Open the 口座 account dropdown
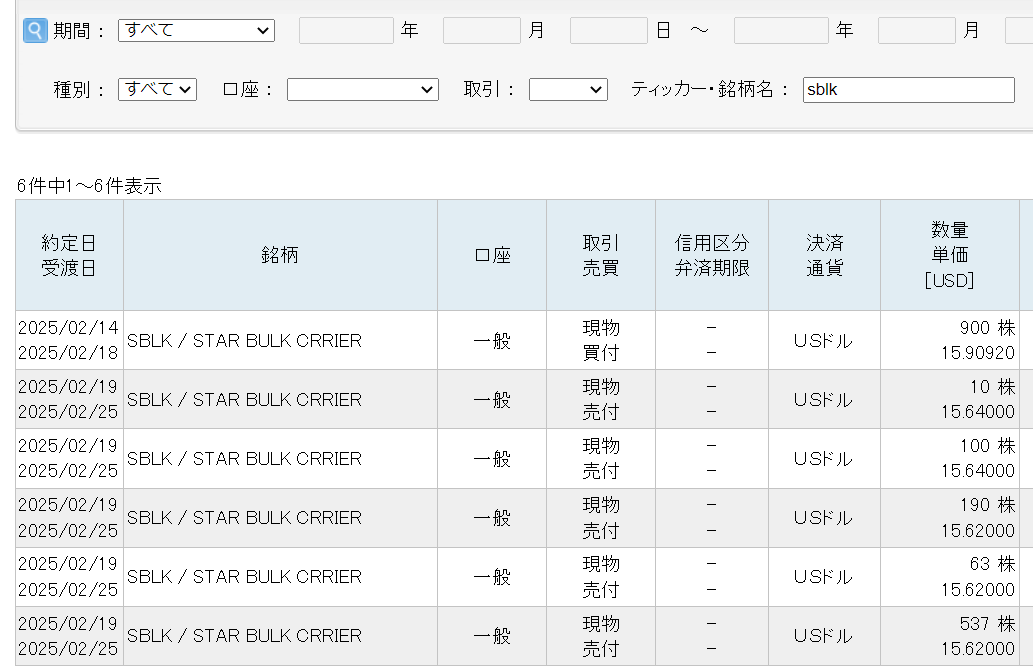This screenshot has height=672, width=1033. pos(362,90)
